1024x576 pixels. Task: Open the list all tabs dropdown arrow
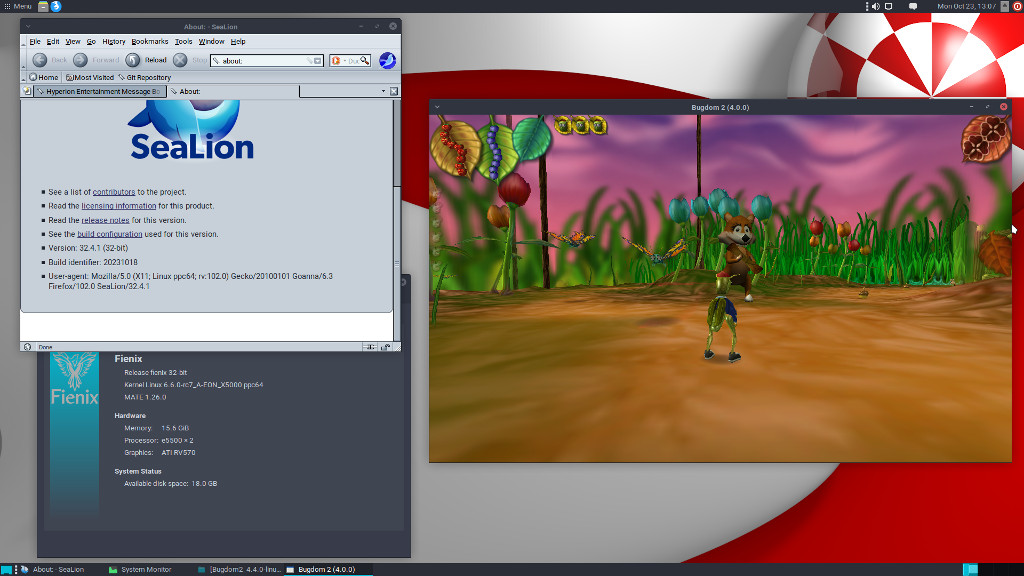click(x=383, y=91)
